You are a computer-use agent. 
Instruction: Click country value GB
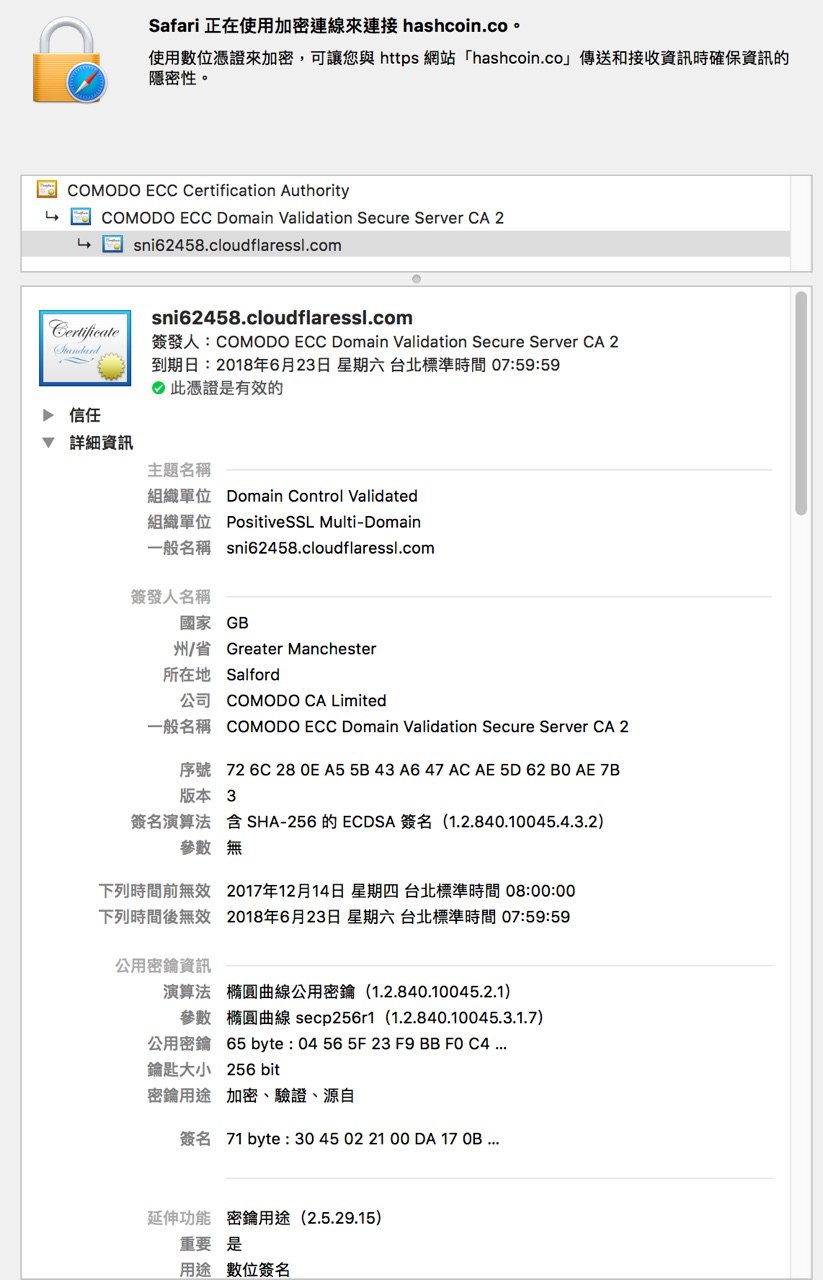(238, 623)
